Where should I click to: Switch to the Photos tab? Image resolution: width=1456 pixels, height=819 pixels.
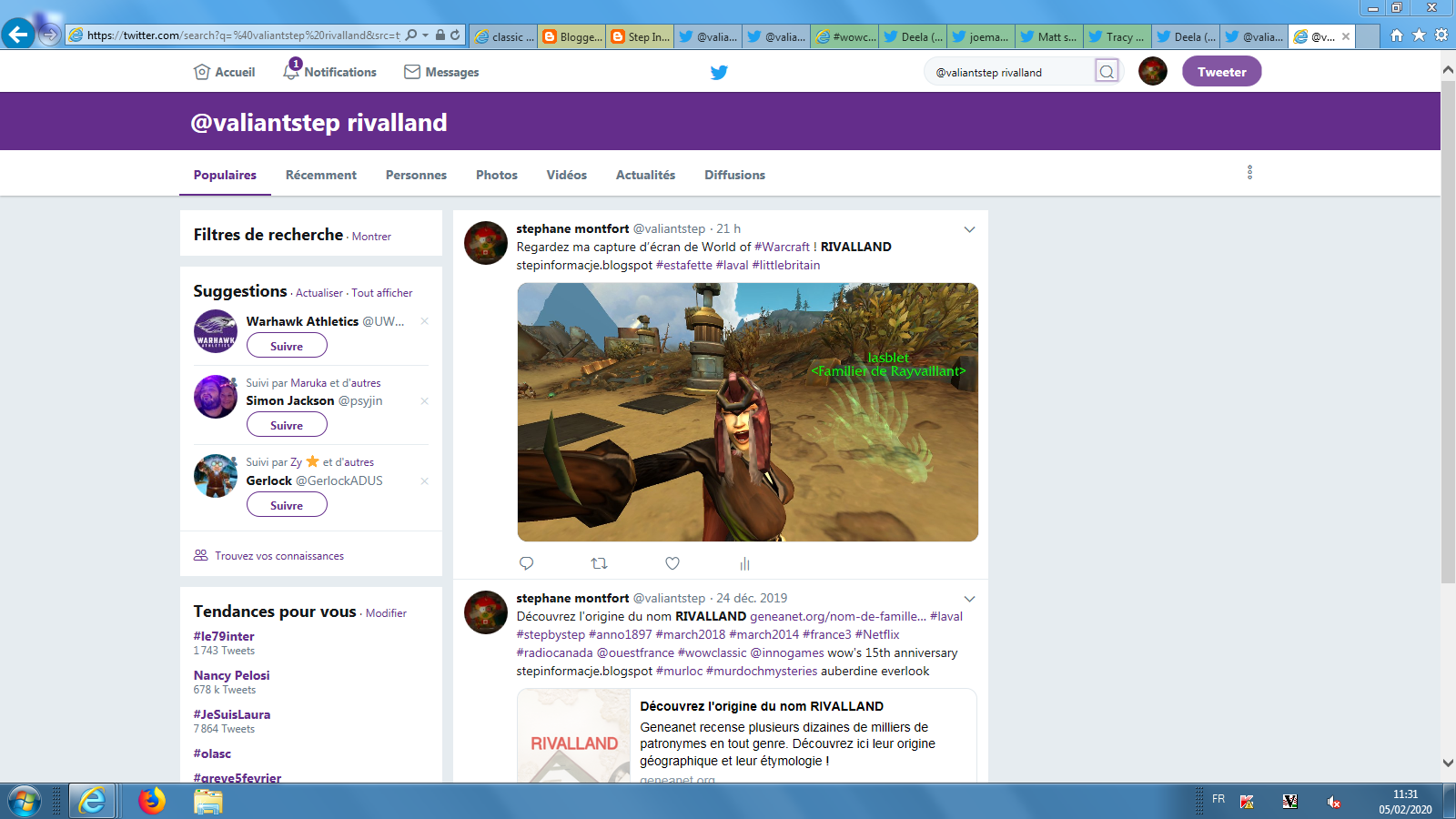497,175
